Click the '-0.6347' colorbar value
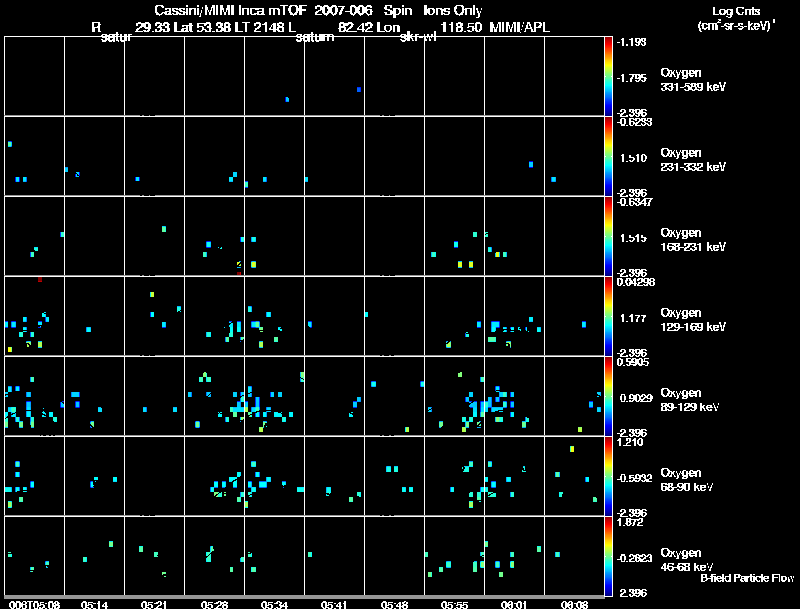 click(x=634, y=202)
